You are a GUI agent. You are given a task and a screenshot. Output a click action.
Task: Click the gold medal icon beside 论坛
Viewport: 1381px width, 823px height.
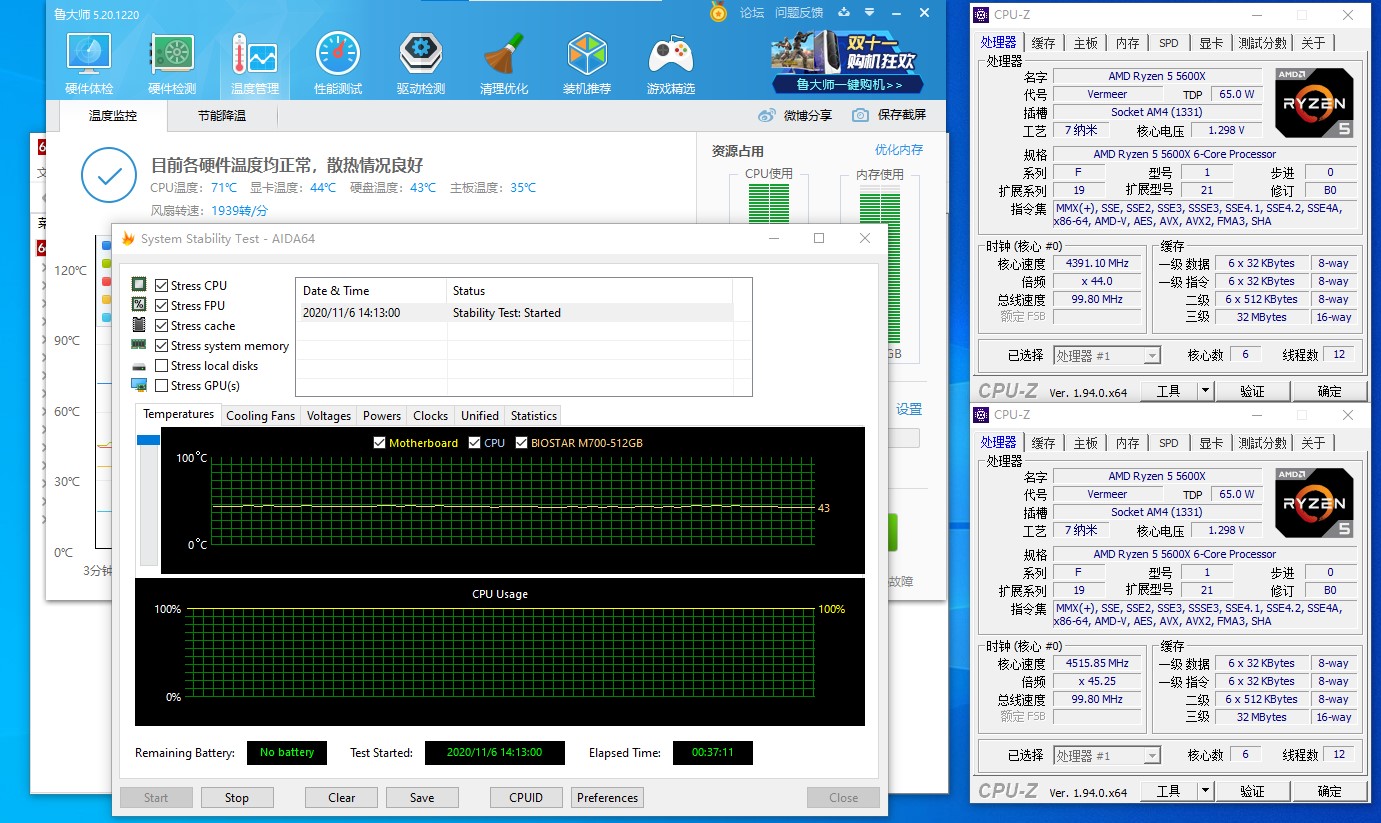(x=718, y=12)
